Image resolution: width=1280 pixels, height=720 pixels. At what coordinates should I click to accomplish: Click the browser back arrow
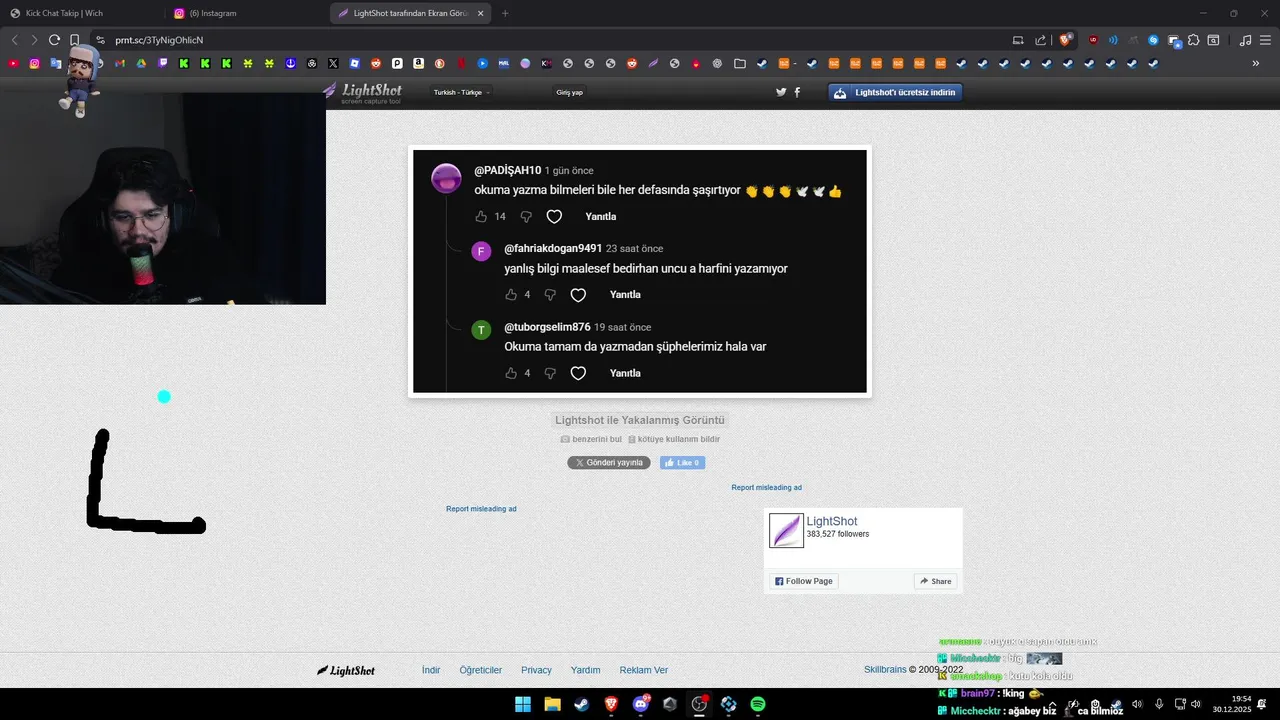tap(14, 40)
